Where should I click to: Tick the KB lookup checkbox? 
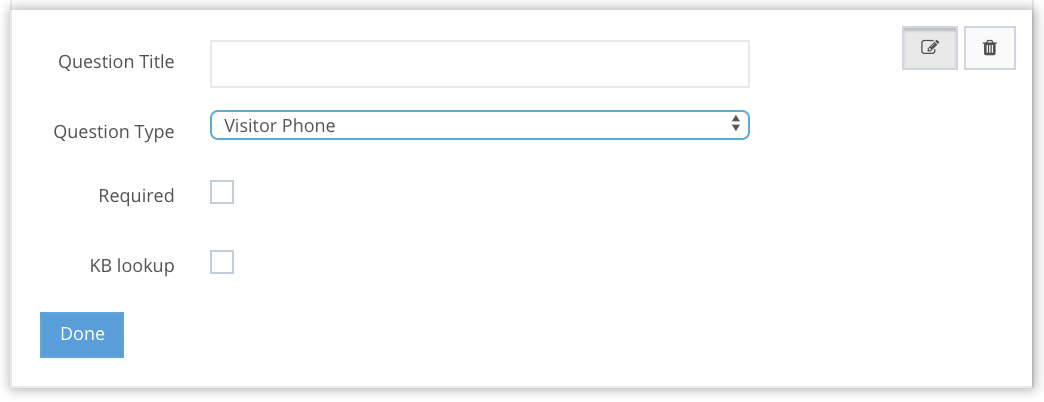click(x=222, y=263)
